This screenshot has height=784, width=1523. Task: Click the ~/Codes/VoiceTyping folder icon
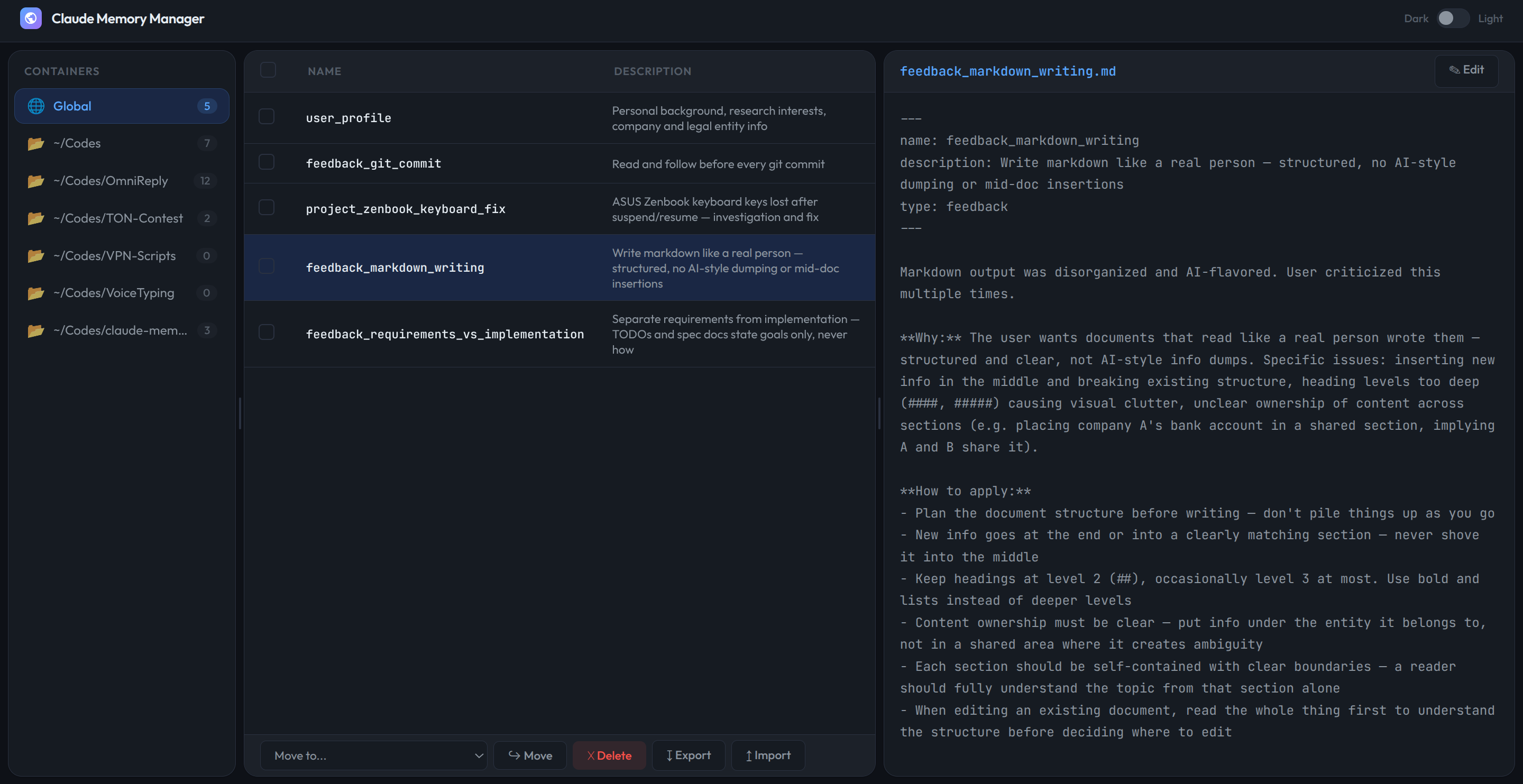tap(36, 293)
